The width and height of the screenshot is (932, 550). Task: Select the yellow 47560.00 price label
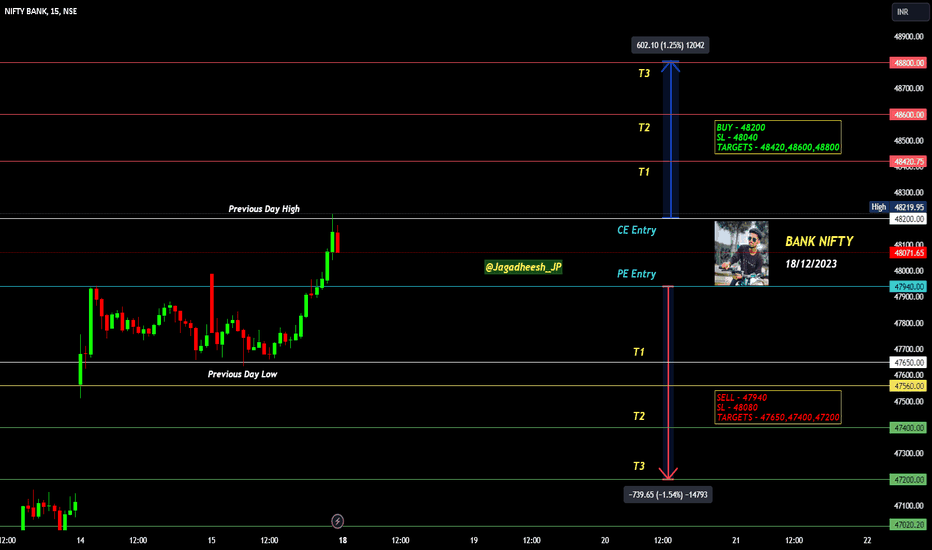click(908, 386)
